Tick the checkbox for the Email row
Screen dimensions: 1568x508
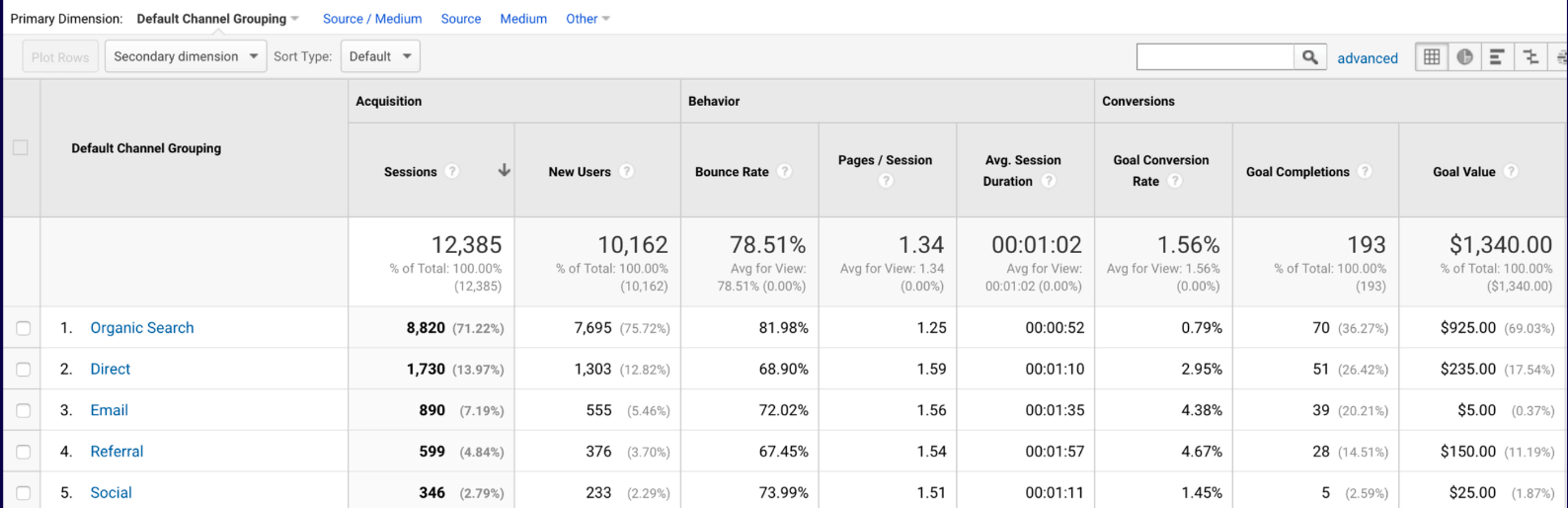(x=23, y=410)
